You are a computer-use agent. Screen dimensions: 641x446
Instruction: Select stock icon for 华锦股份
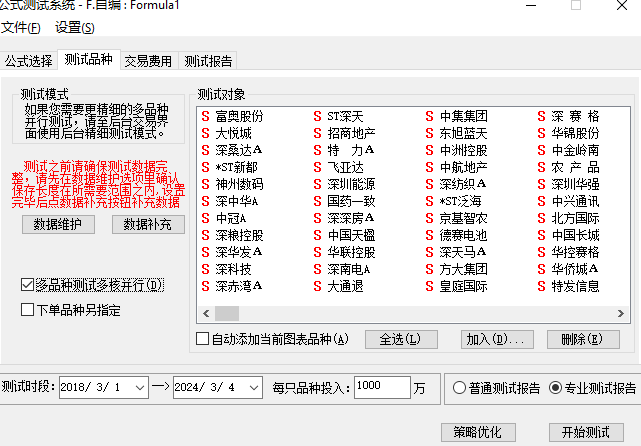(542, 133)
